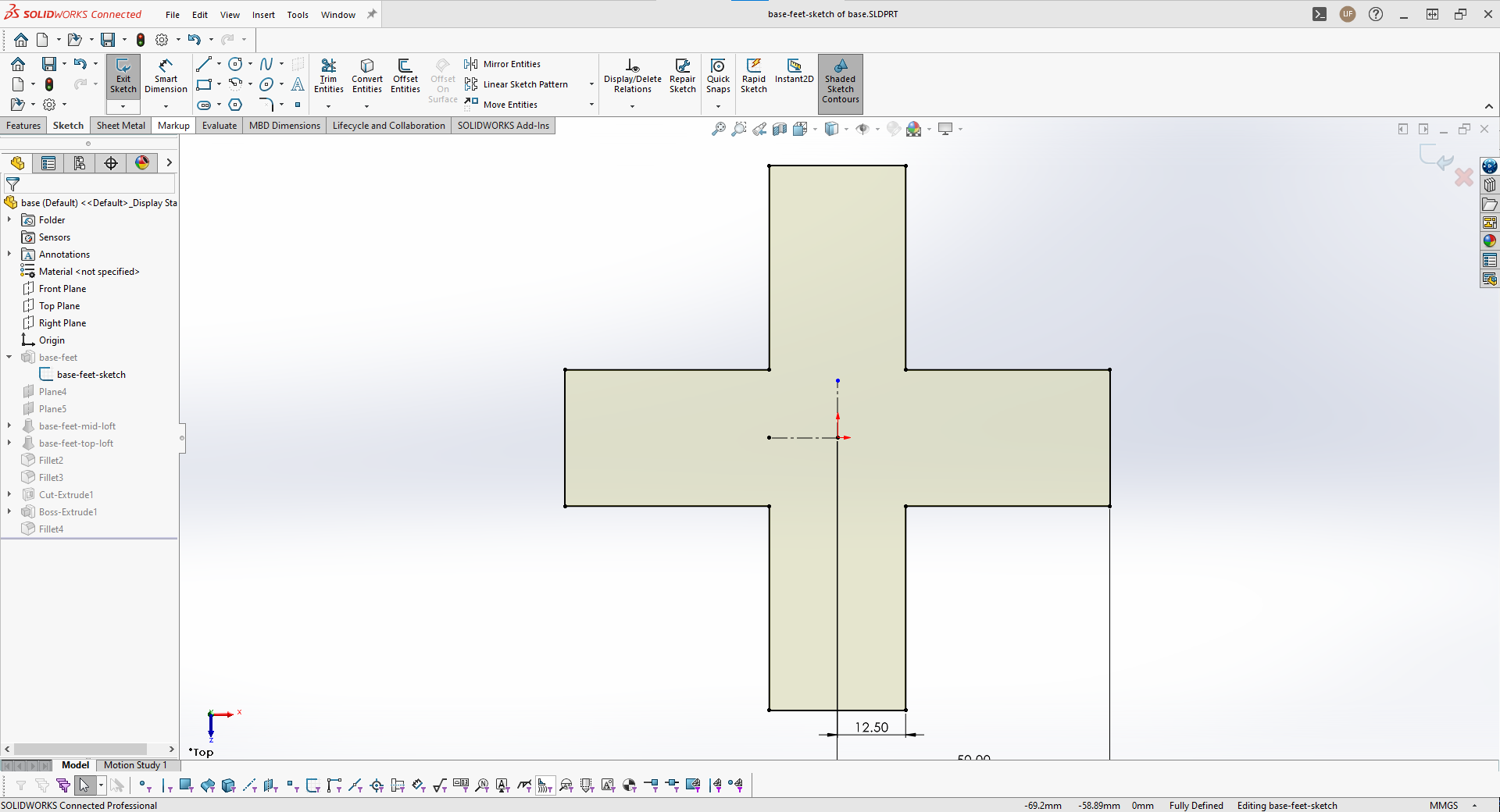Select the Smart Dimension tool
1500x812 pixels.
[x=166, y=77]
